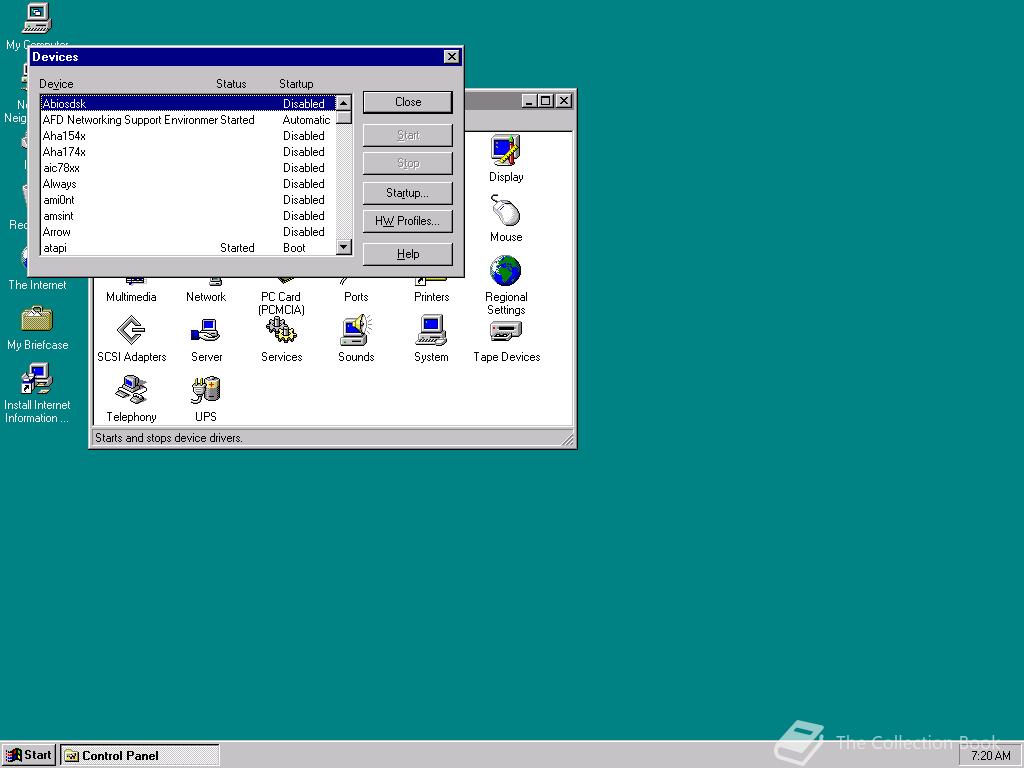Screen dimensions: 1024x768
Task: Click the Network label in Control Panel
Action: click(x=206, y=296)
